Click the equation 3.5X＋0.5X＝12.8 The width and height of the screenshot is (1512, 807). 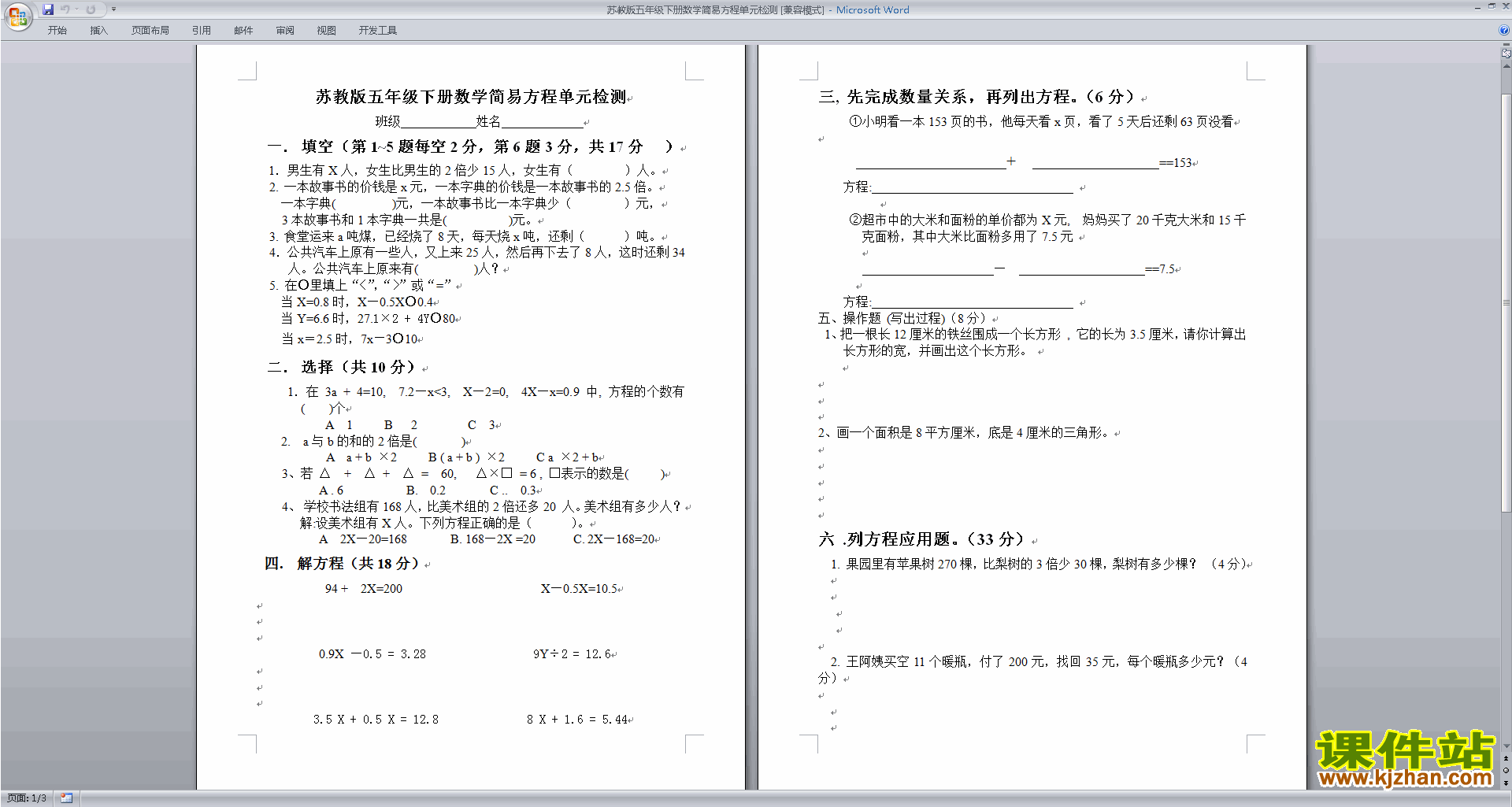tap(376, 720)
